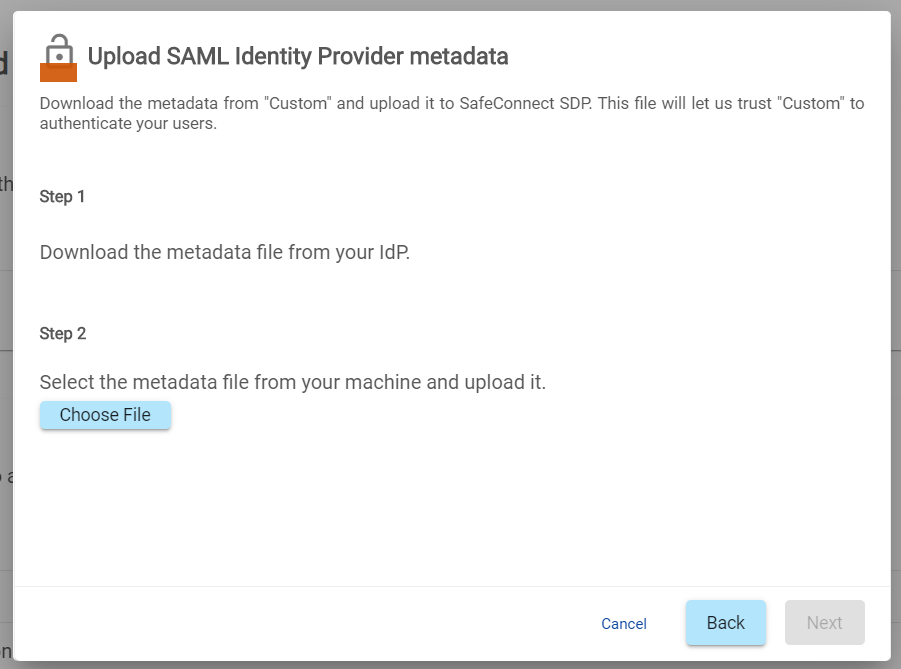Click the dimmed backdrop above the dialog
Screen dimensions: 901x669
click(x=450, y=5)
